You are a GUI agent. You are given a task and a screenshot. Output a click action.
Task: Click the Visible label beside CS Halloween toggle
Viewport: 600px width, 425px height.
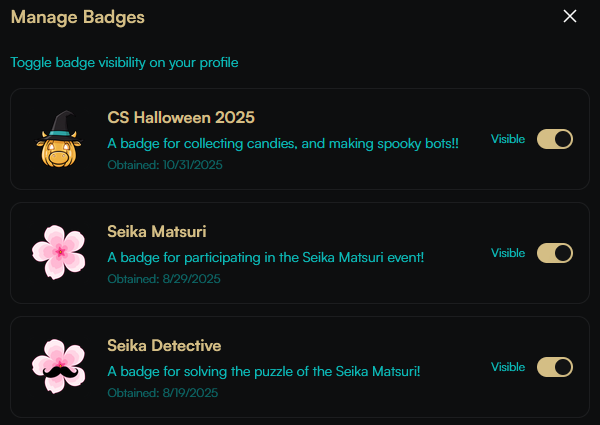click(508, 139)
